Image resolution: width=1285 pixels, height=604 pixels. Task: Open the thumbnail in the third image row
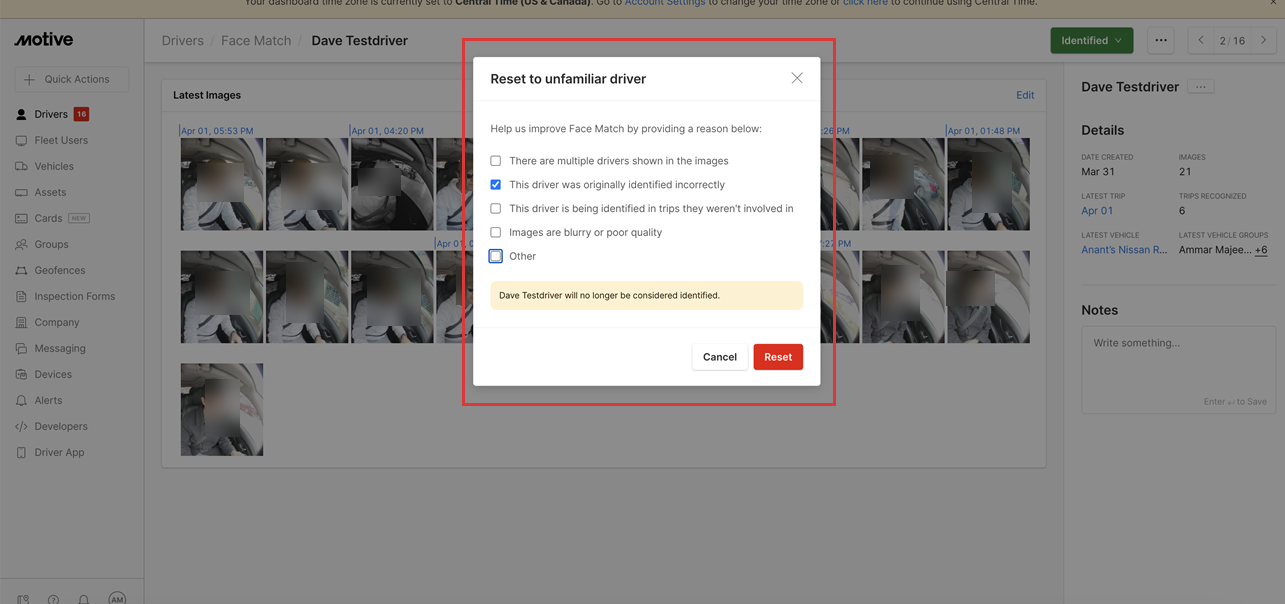pos(222,410)
